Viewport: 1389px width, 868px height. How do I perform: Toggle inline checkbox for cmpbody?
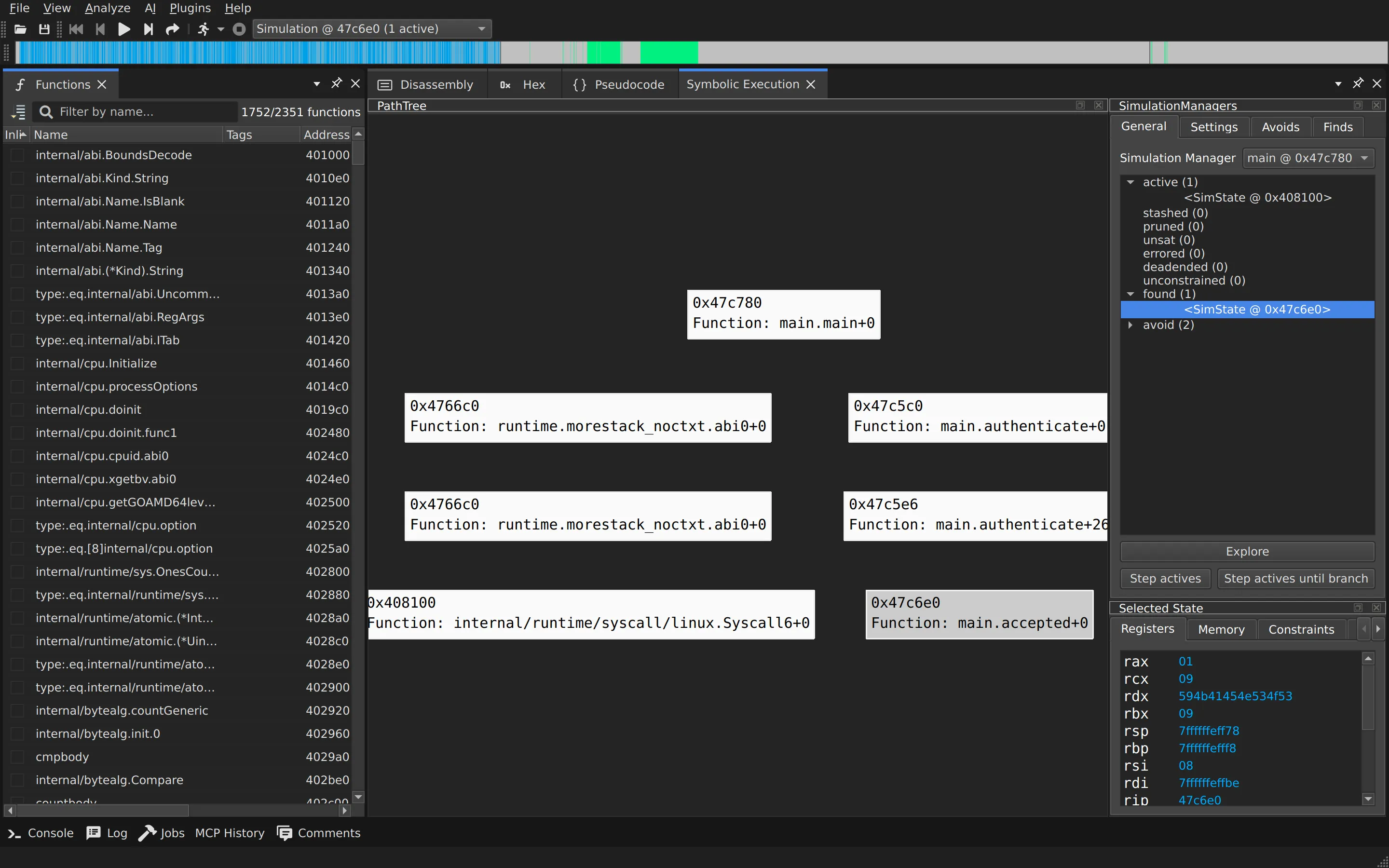point(18,757)
